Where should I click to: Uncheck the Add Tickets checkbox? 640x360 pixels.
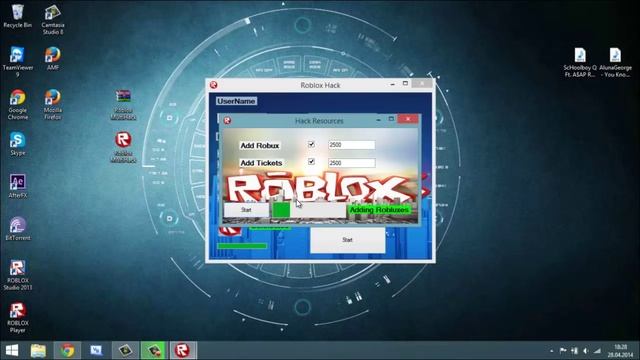click(311, 162)
